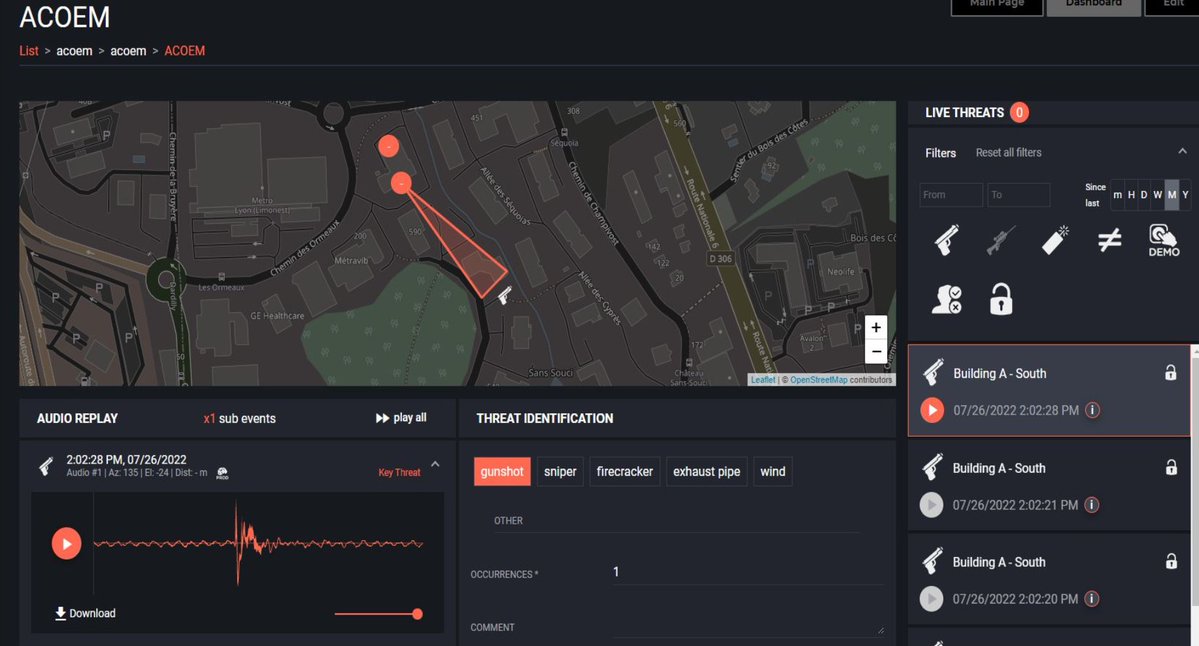The width and height of the screenshot is (1199, 646).
Task: Click the lock icon on 2:02:28 PM threat
Action: [x=1171, y=372]
